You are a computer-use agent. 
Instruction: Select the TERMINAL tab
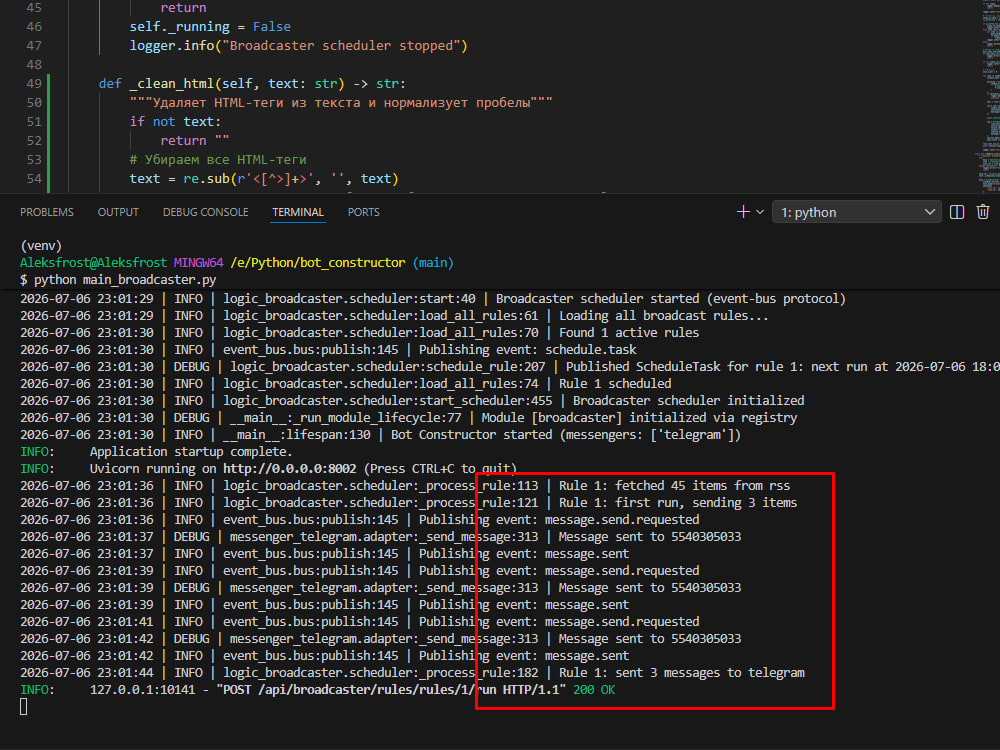[298, 212]
